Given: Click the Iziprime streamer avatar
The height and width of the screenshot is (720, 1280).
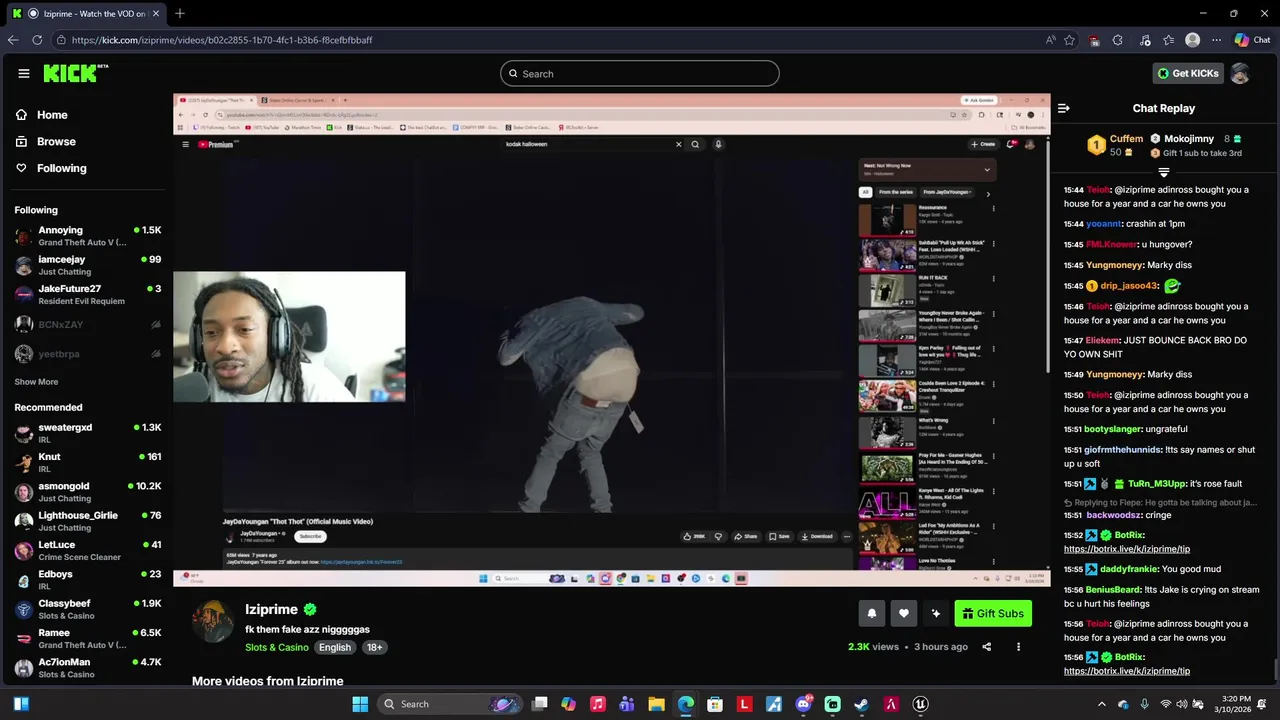Looking at the screenshot, I should point(213,621).
